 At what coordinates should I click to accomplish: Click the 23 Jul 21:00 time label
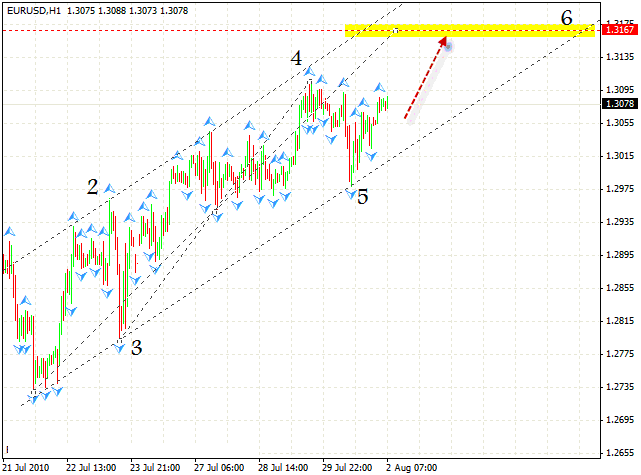coord(155,467)
